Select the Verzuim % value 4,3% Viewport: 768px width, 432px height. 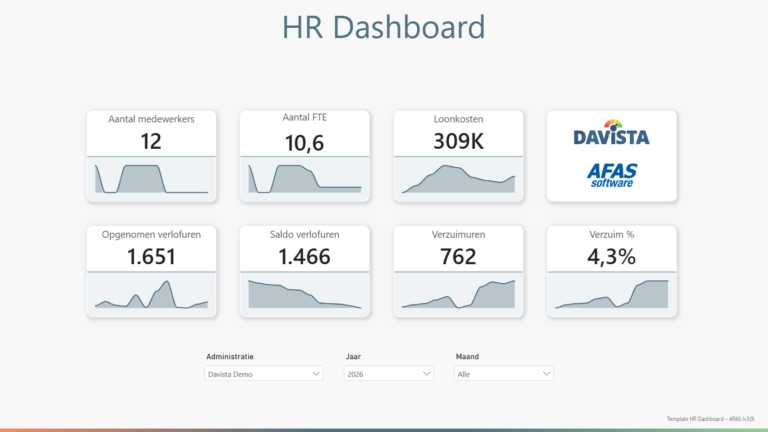[612, 257]
